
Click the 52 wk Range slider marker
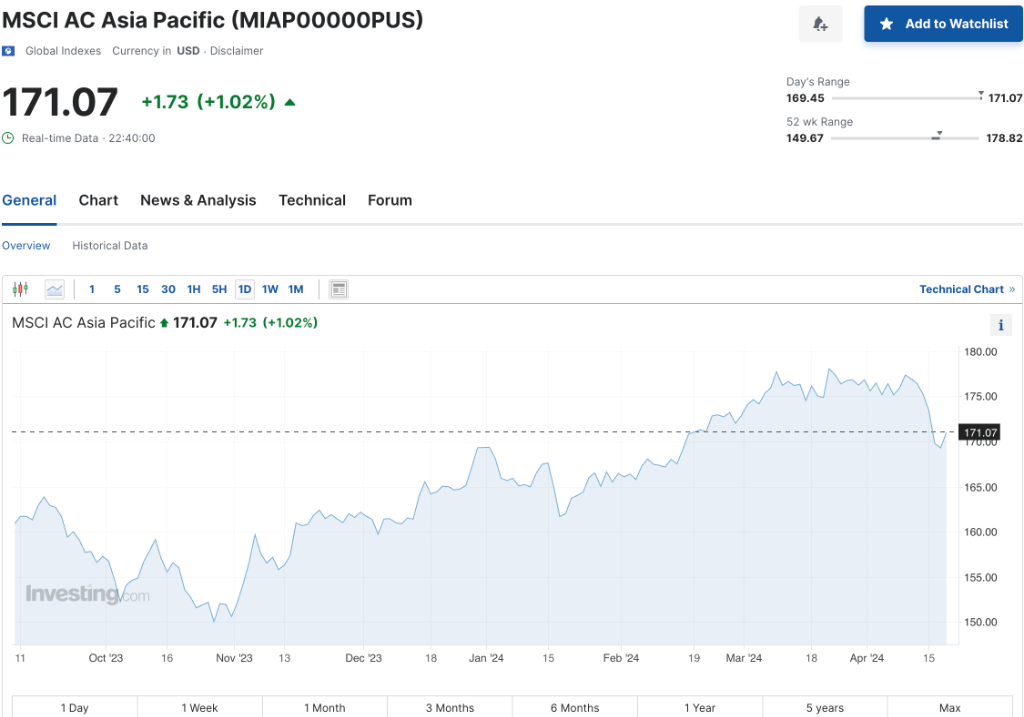pos(938,135)
